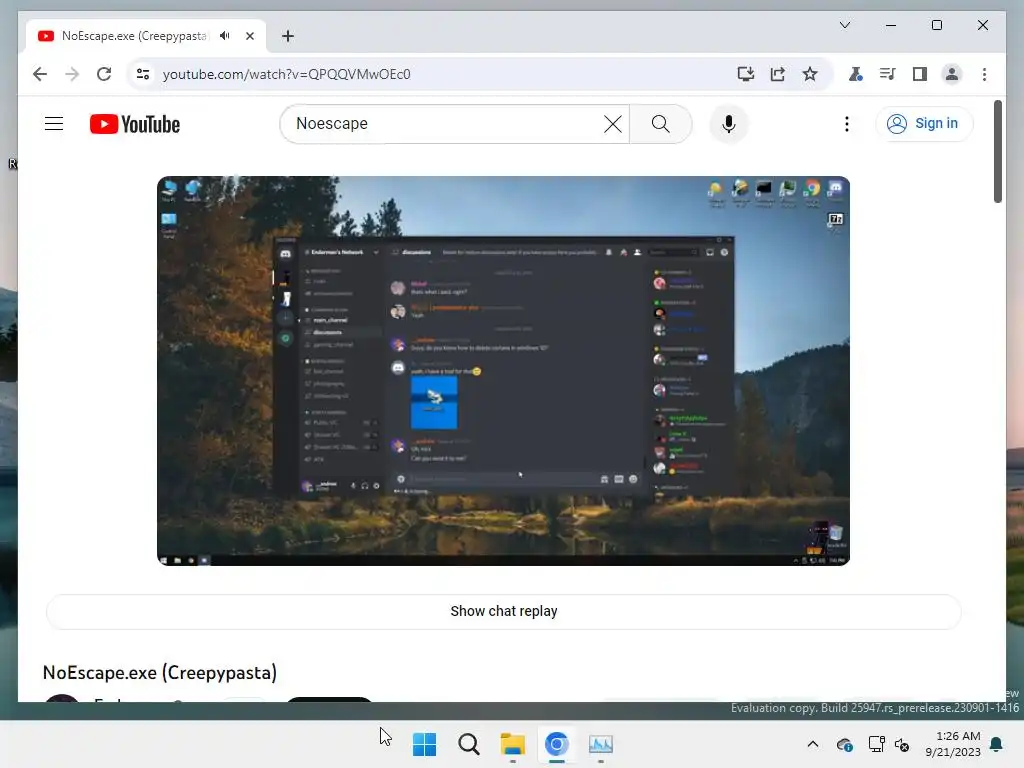Open Windows Start menu

click(424, 744)
